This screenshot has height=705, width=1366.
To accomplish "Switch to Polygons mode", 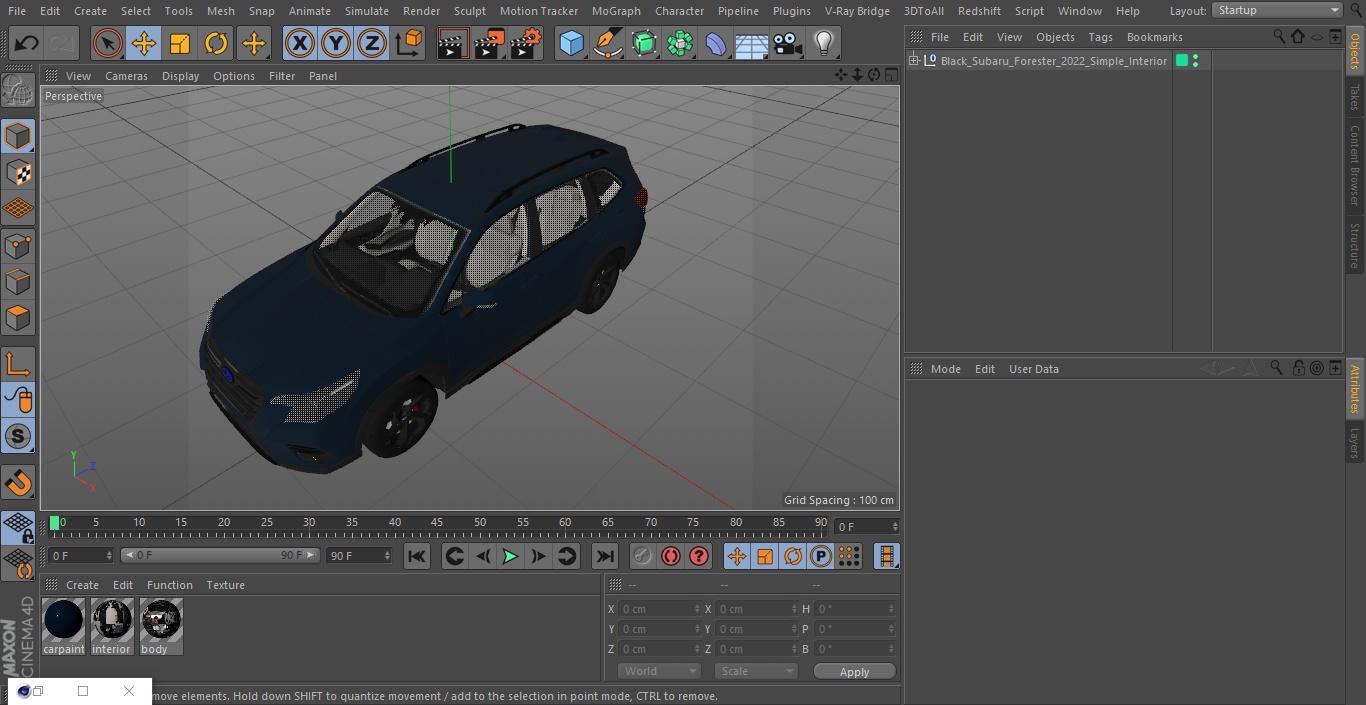I will 18,318.
